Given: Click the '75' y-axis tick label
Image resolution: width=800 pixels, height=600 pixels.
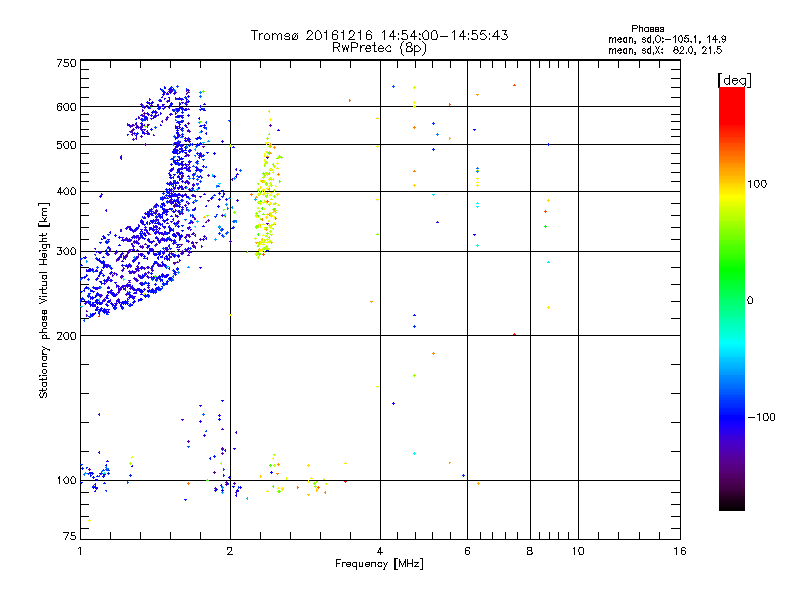Looking at the screenshot, I should click(70, 536).
